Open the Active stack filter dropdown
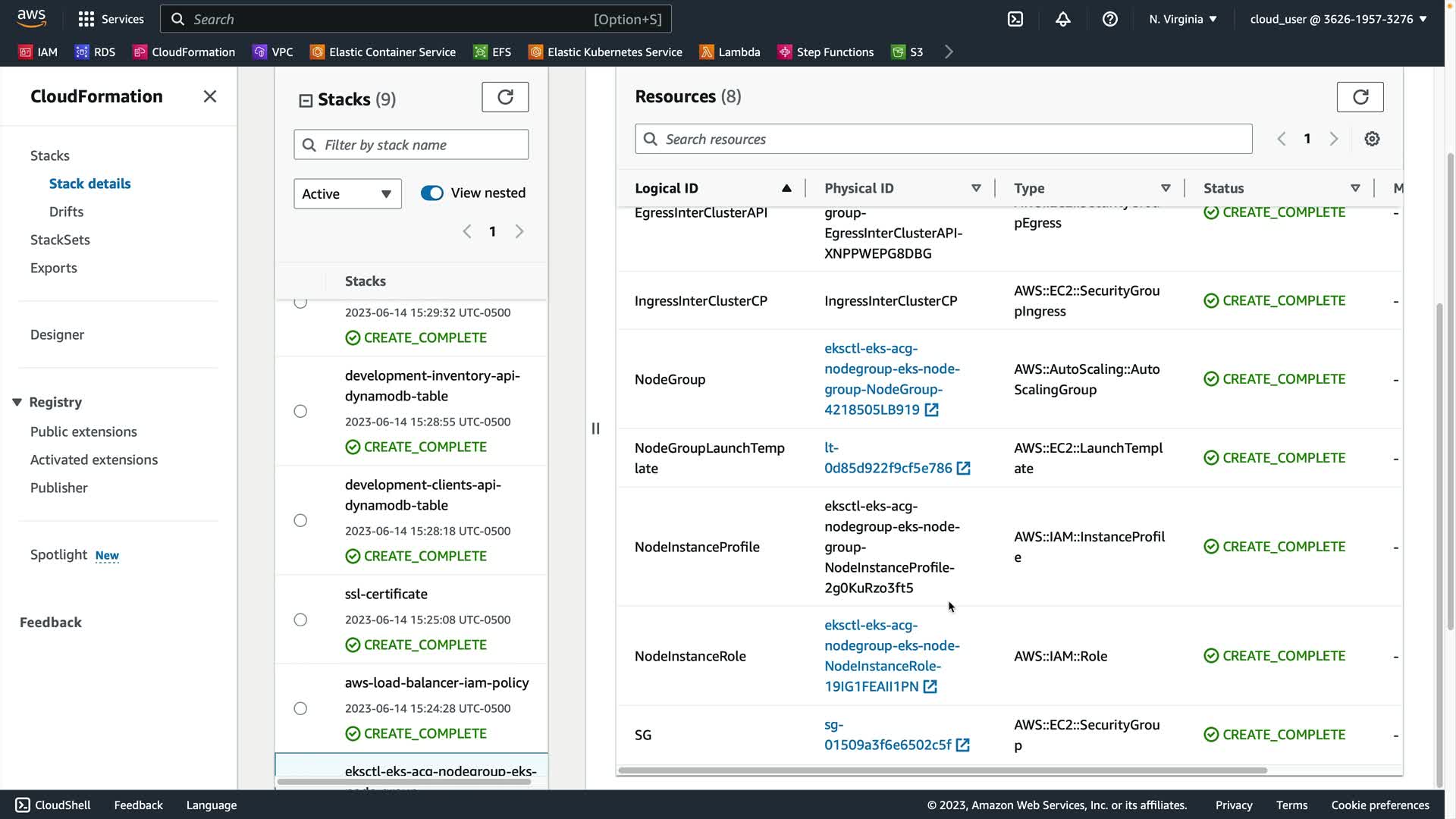Screen dimensions: 1456x819 347,193
